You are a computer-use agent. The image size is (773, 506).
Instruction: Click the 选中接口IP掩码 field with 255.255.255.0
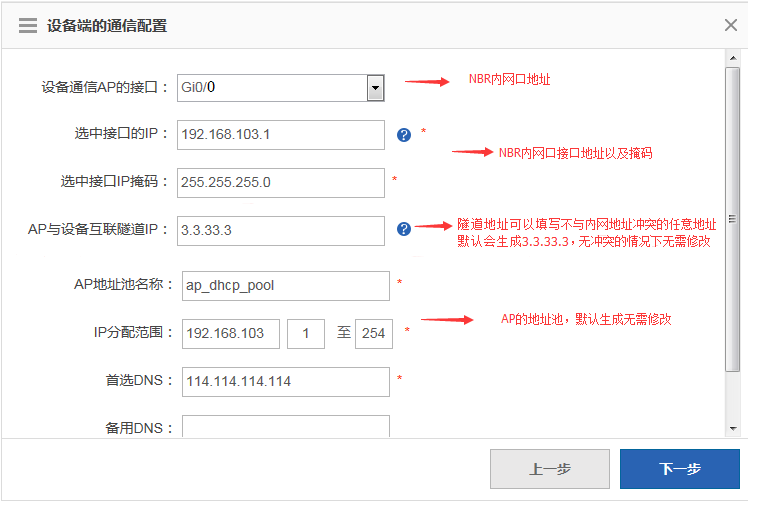click(280, 182)
